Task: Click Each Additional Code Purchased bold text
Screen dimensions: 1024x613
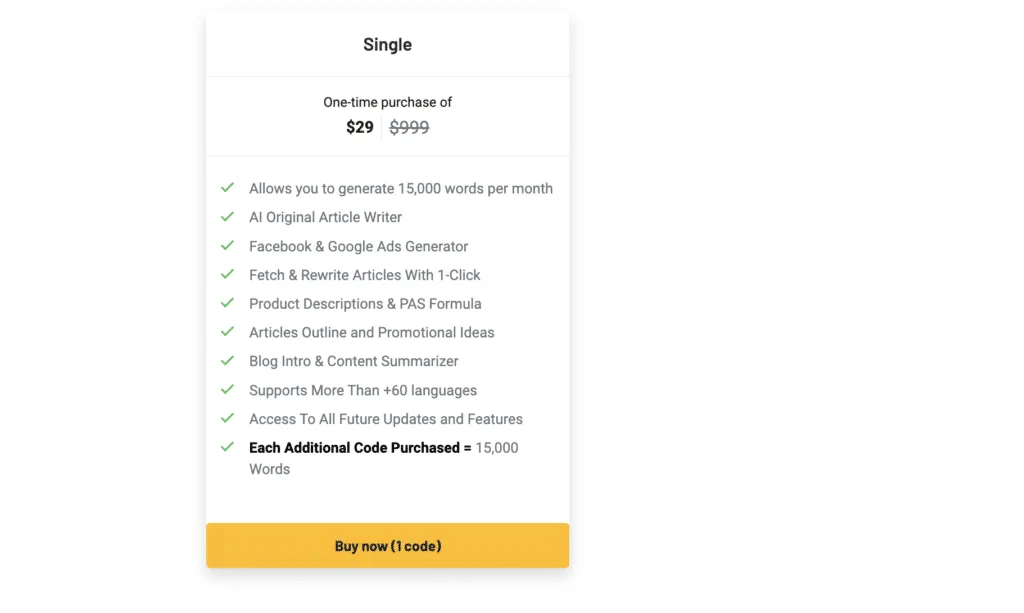Action: click(360, 448)
